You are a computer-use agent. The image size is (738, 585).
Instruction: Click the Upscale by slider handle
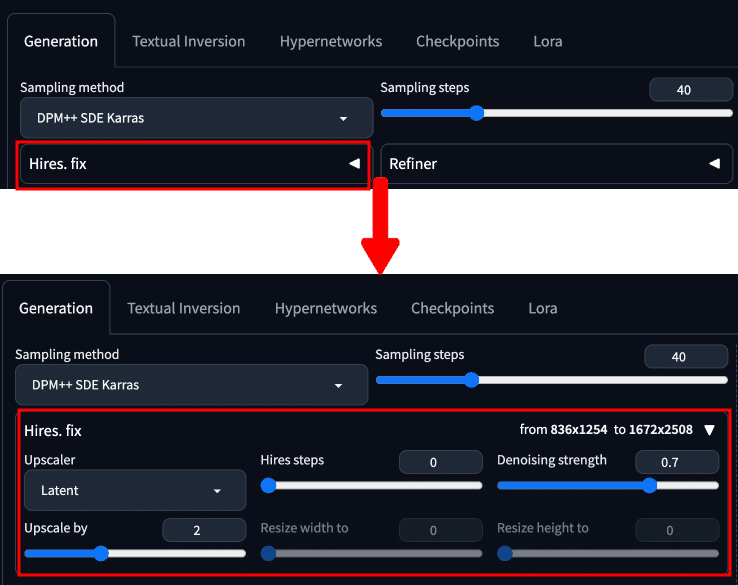[101, 553]
